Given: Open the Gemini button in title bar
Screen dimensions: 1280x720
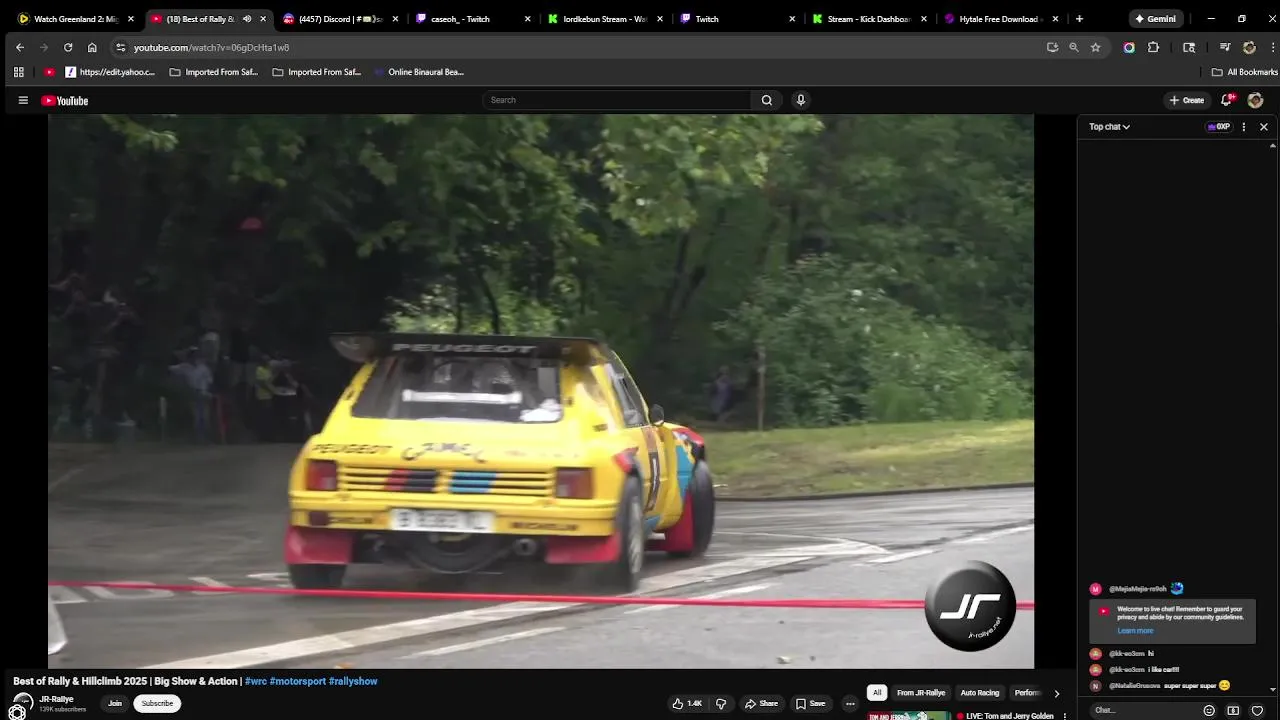Looking at the screenshot, I should 1155,19.
